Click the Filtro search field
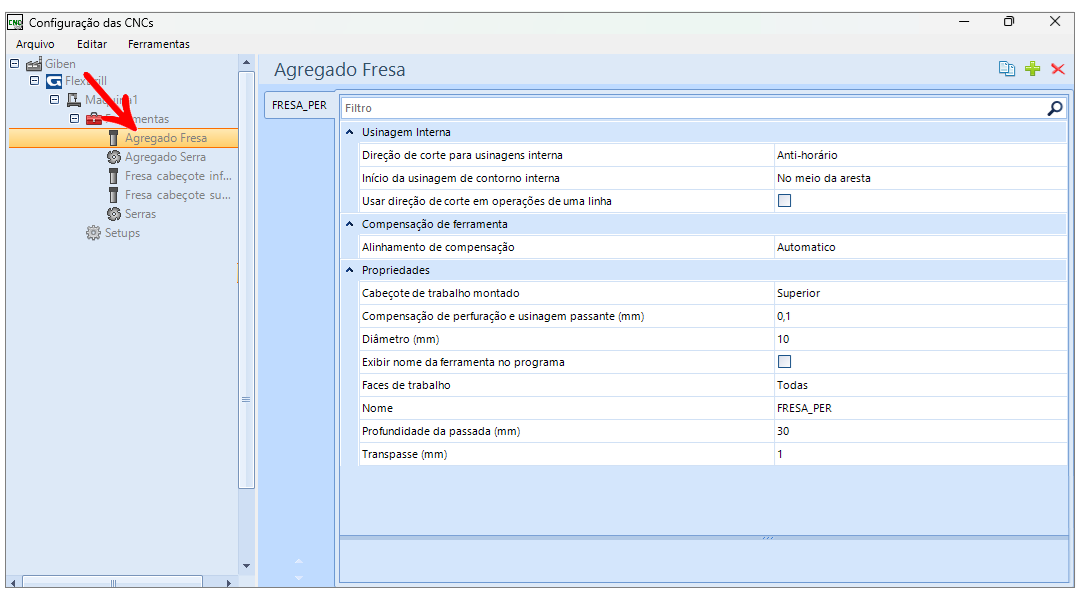Image resolution: width=1085 pixels, height=598 pixels. [x=690, y=108]
